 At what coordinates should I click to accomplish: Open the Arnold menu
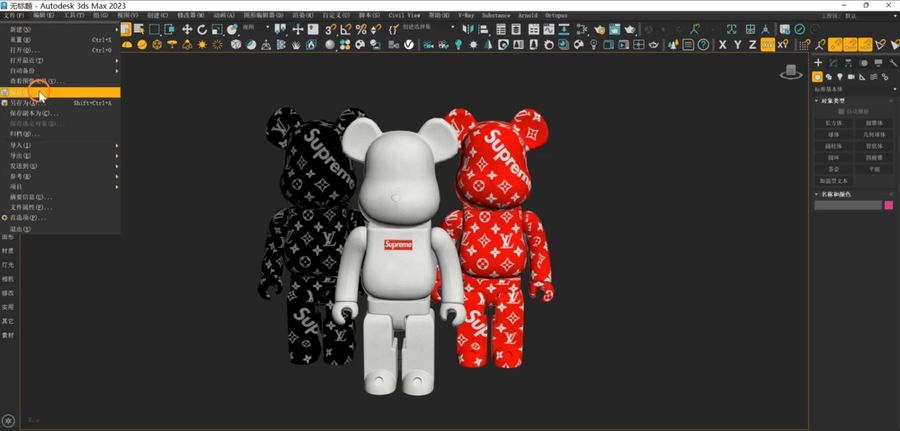pos(527,15)
